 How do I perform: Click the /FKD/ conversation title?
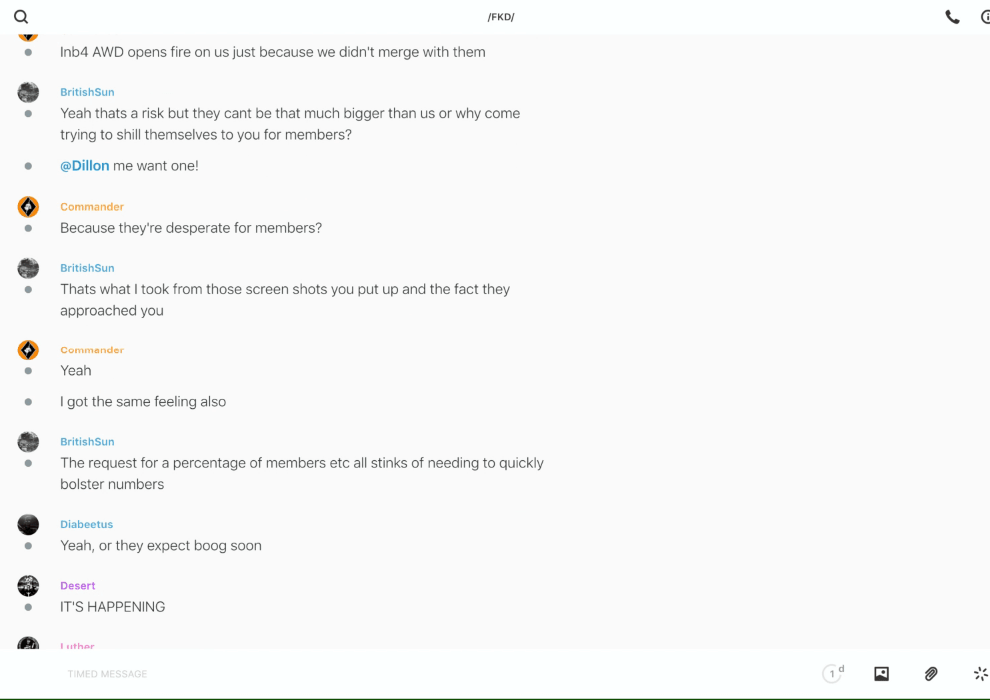501,17
